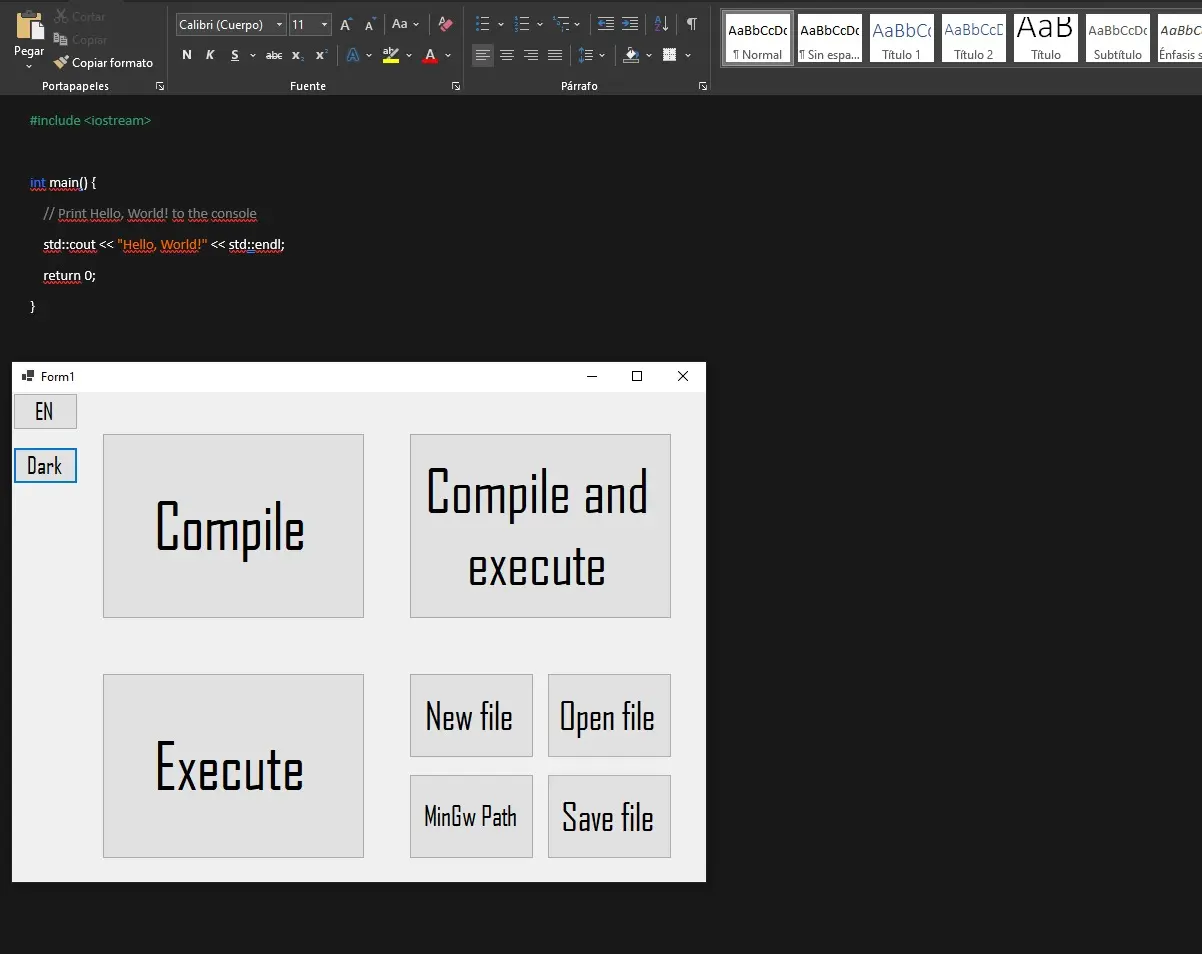Toggle strikethrough formatting
The height and width of the screenshot is (954, 1202).
click(x=273, y=55)
